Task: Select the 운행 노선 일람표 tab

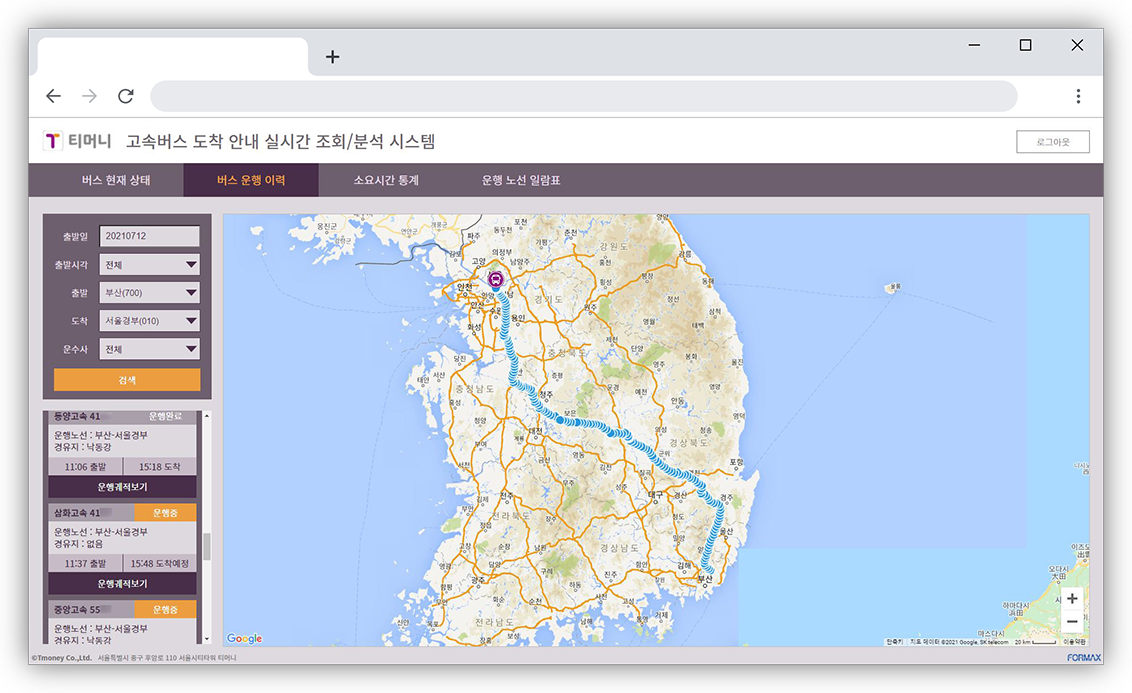Action: (521, 181)
